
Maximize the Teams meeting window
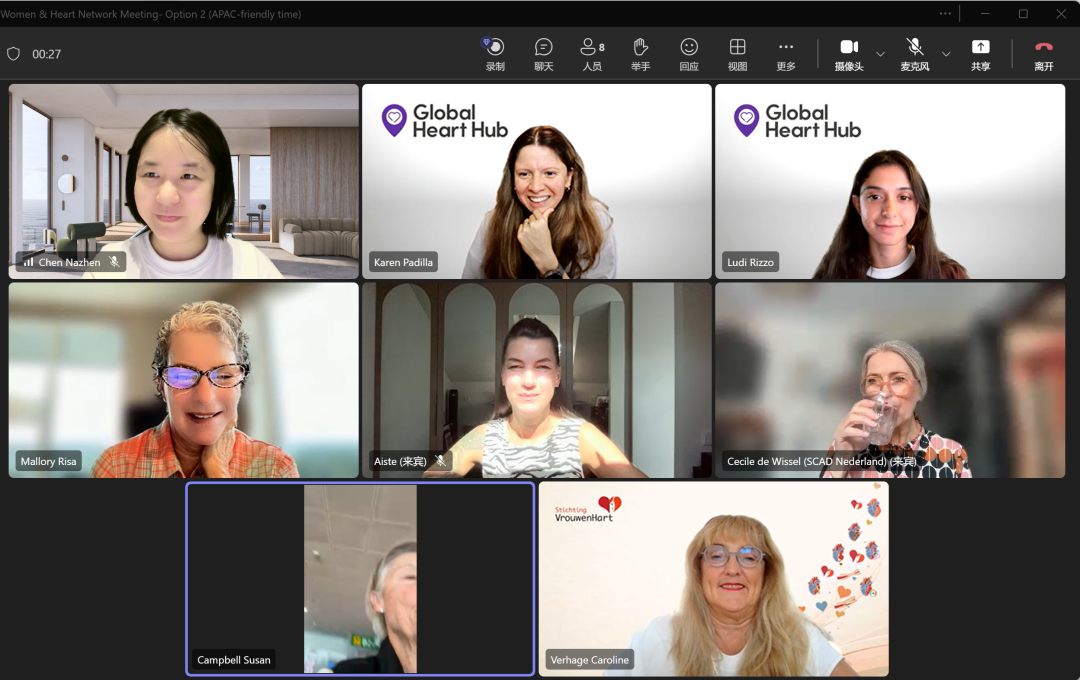1024,13
